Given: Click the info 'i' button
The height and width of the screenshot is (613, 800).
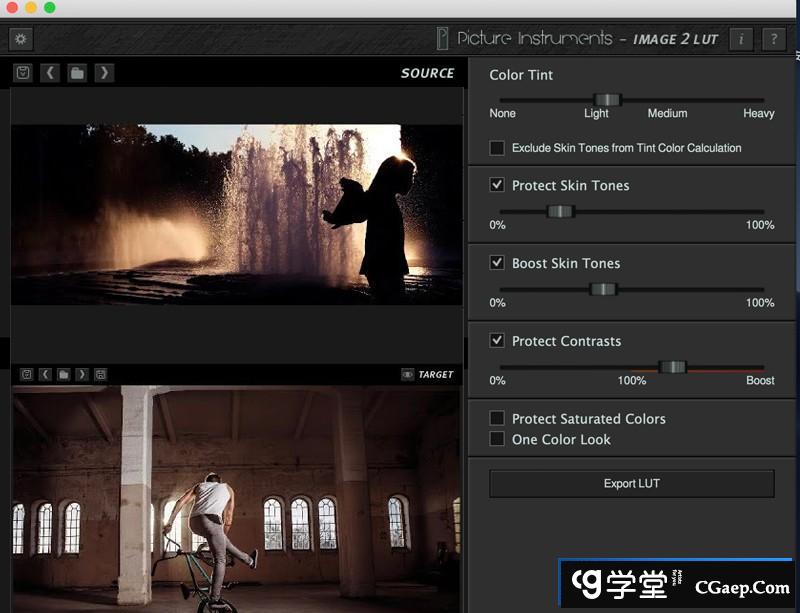Looking at the screenshot, I should 740,39.
